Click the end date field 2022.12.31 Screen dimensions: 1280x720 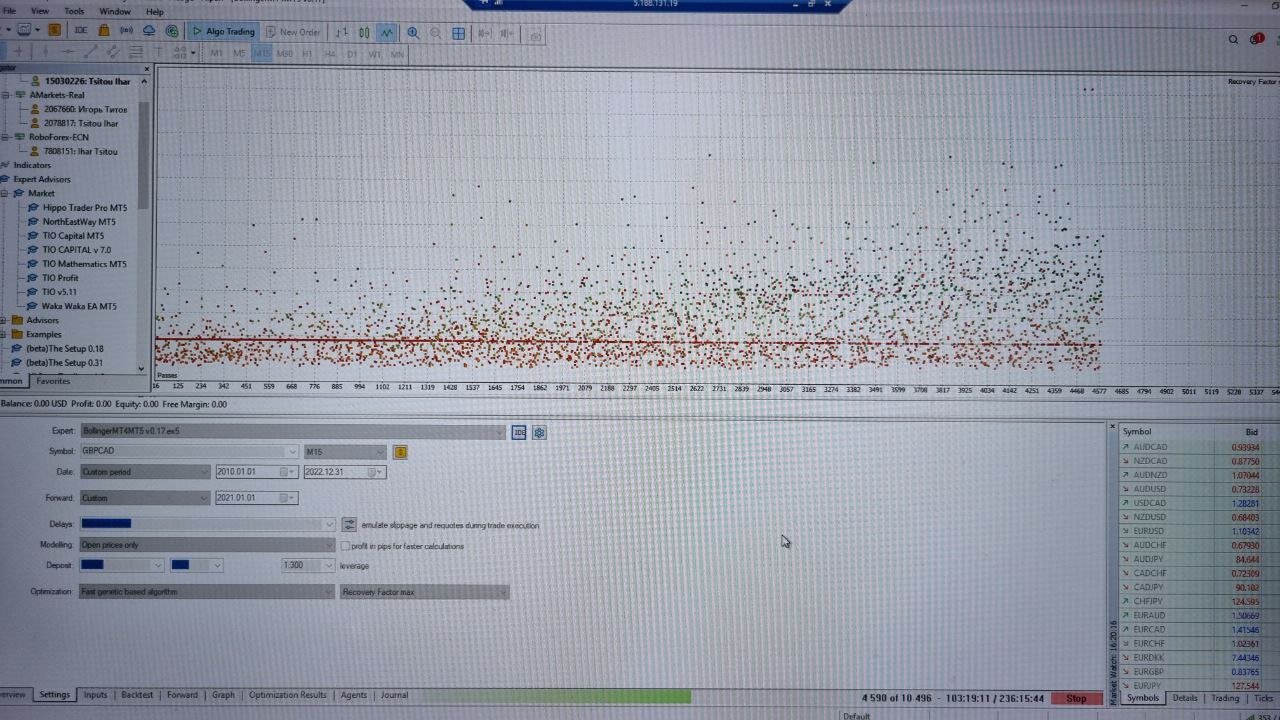(345, 472)
